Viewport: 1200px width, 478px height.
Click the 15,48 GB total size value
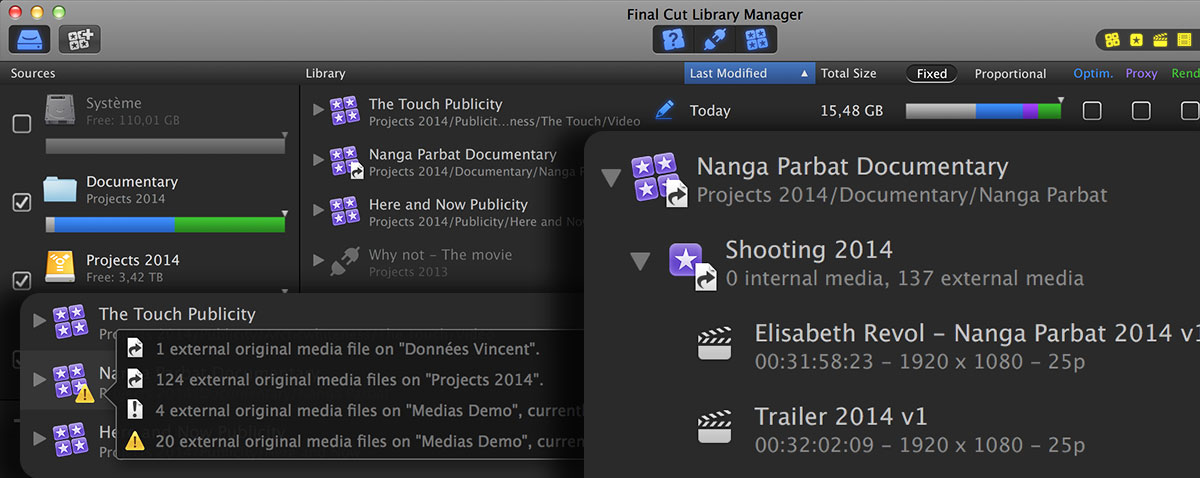pyautogui.click(x=851, y=111)
